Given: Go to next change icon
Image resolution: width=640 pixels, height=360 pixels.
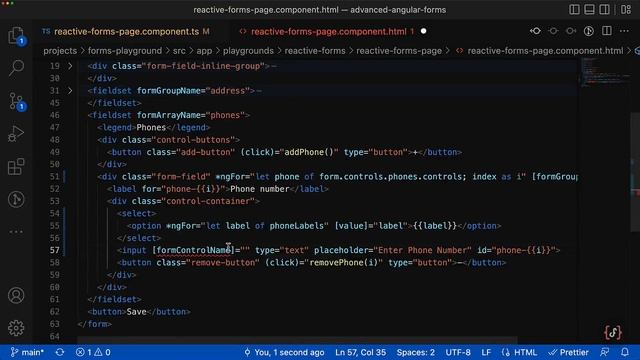Looking at the screenshot, I should click(x=571, y=31).
